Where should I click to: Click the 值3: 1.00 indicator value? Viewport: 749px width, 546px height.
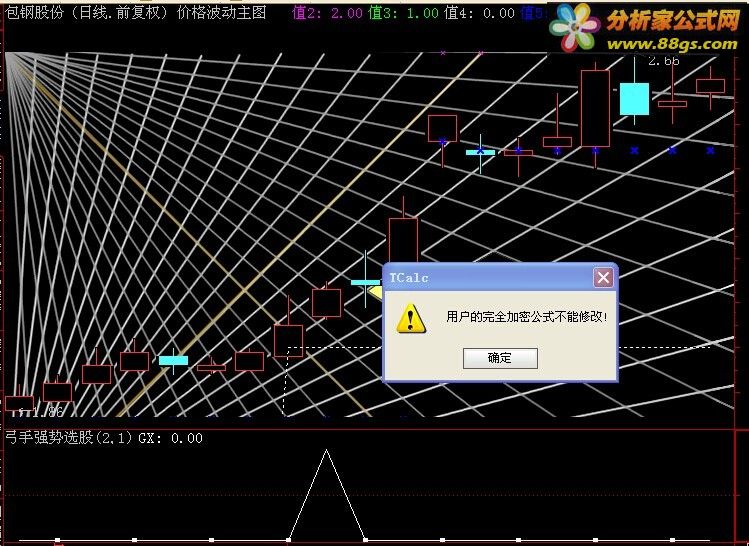pyautogui.click(x=404, y=13)
